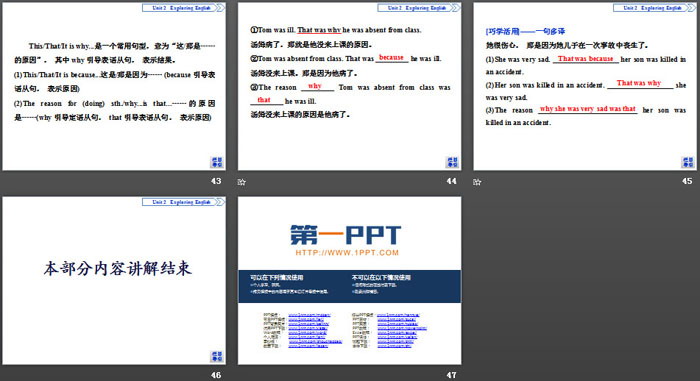This screenshot has width=700, height=381.
Task: Click the blue corner icon on slide 44
Action: click(452, 162)
